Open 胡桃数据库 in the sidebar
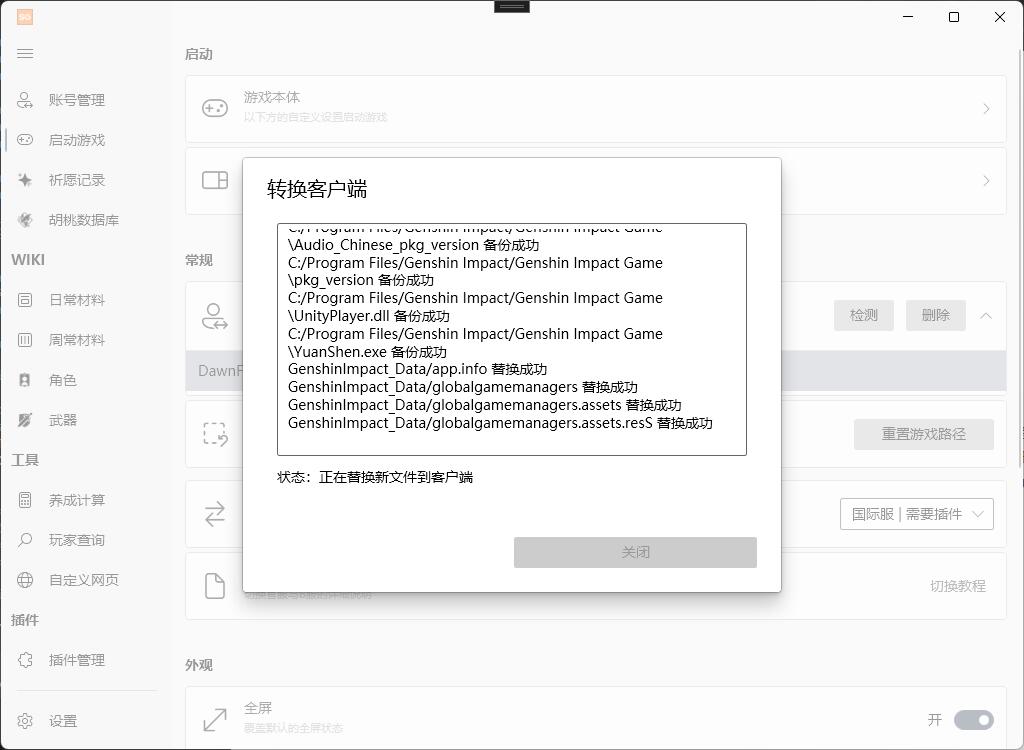The height and width of the screenshot is (750, 1024). (x=84, y=220)
